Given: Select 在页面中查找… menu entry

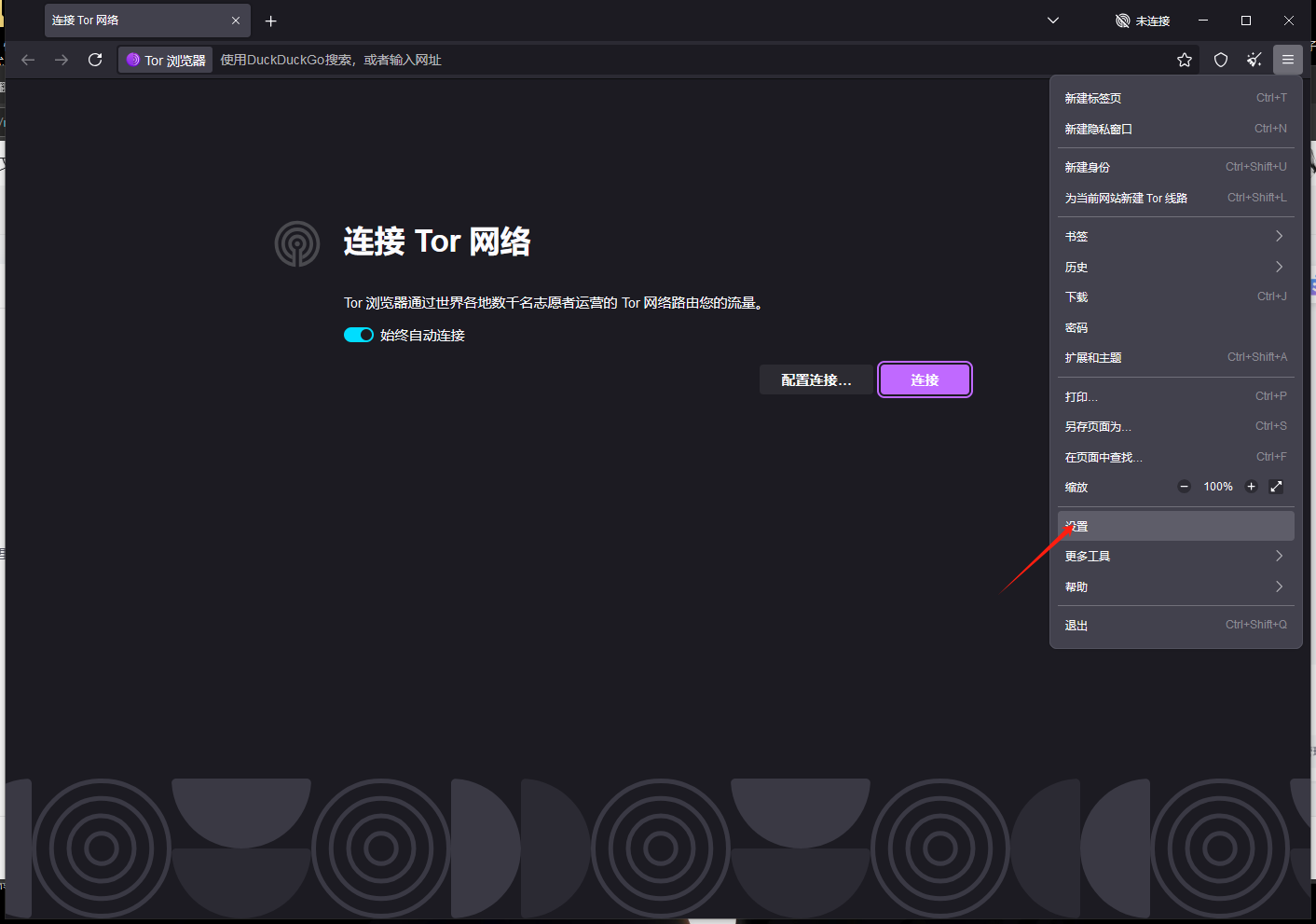Looking at the screenshot, I should coord(1176,457).
